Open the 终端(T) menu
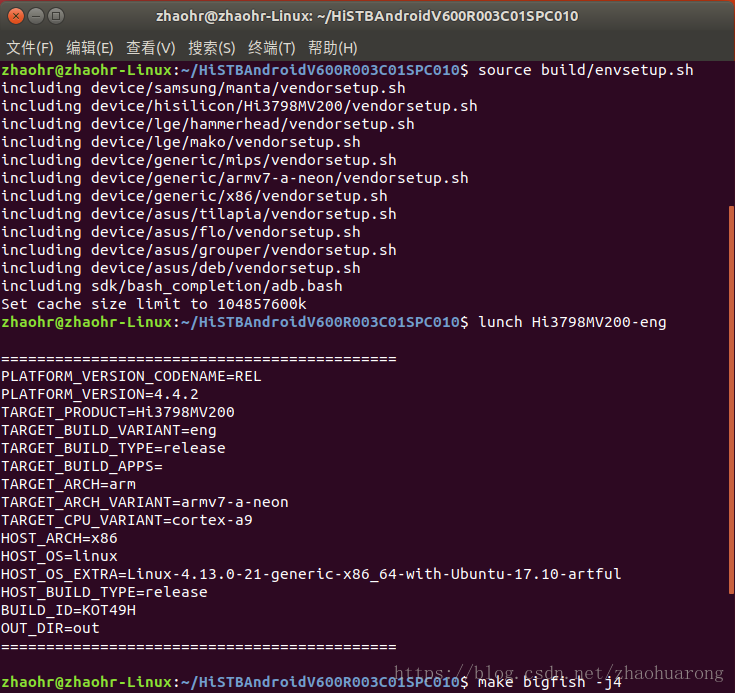This screenshot has height=693, width=735. tap(271, 48)
